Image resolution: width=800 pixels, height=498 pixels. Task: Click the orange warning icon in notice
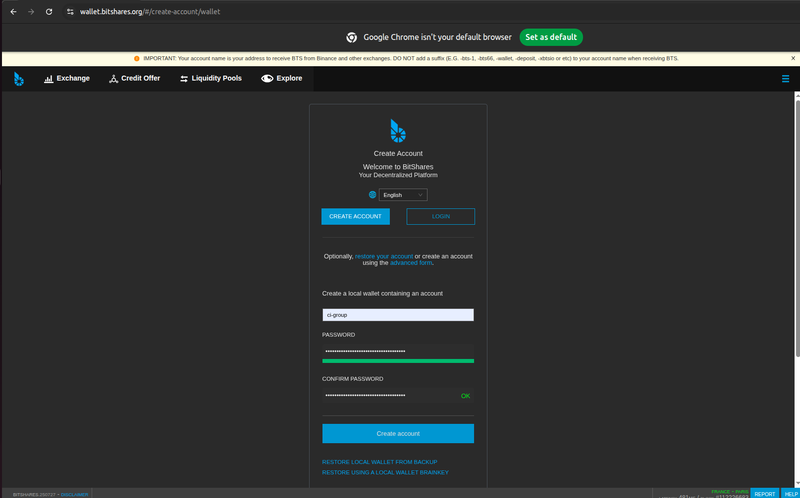point(137,59)
